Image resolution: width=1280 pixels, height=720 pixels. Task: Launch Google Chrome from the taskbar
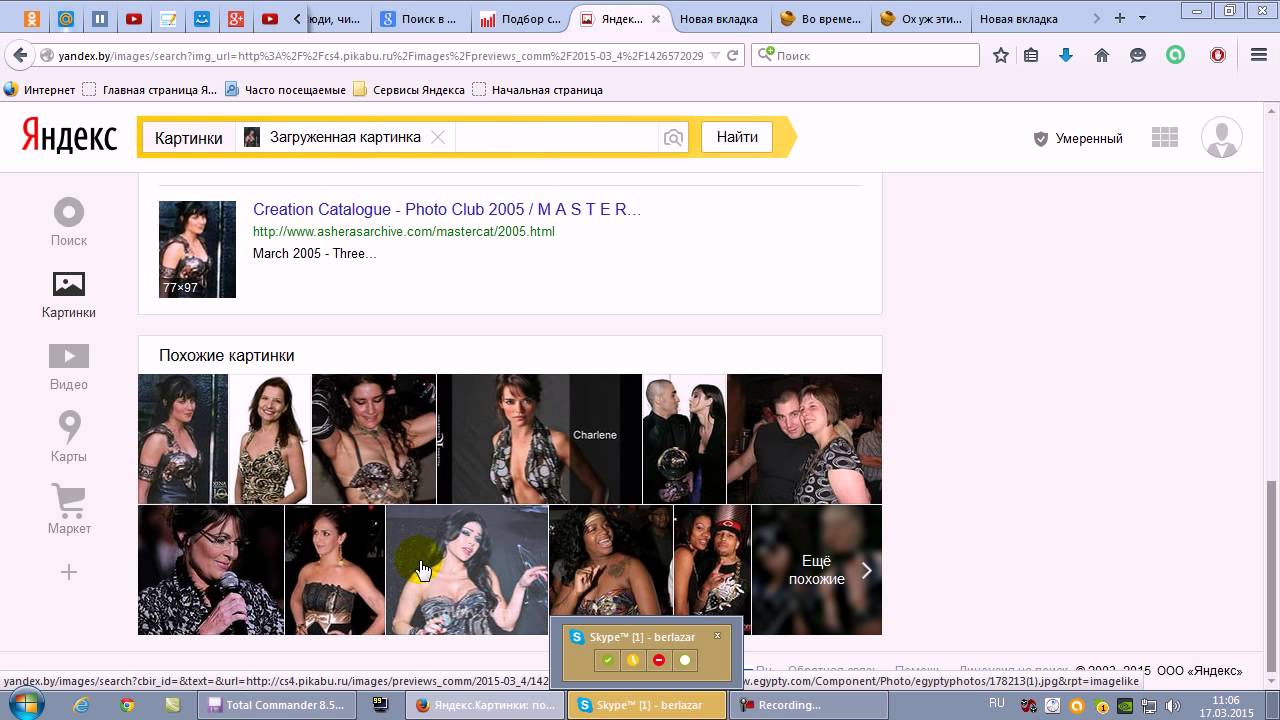click(x=127, y=705)
